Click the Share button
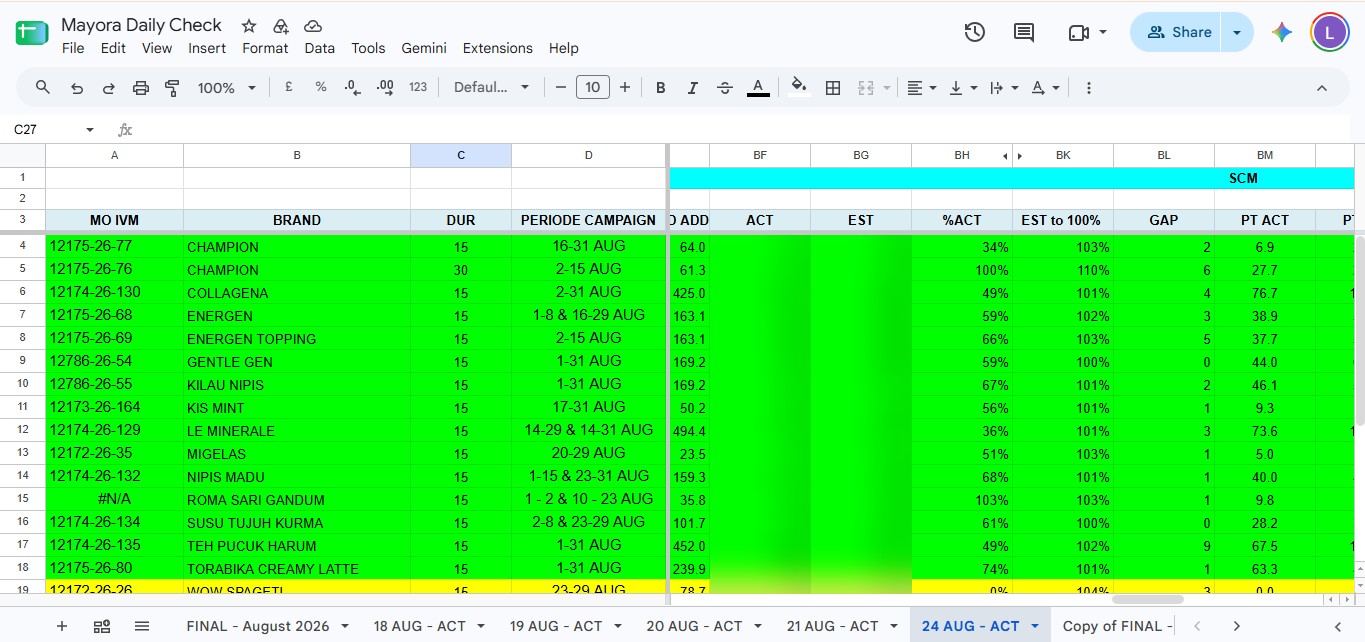Screen dimensions: 1365x642 tap(1177, 32)
